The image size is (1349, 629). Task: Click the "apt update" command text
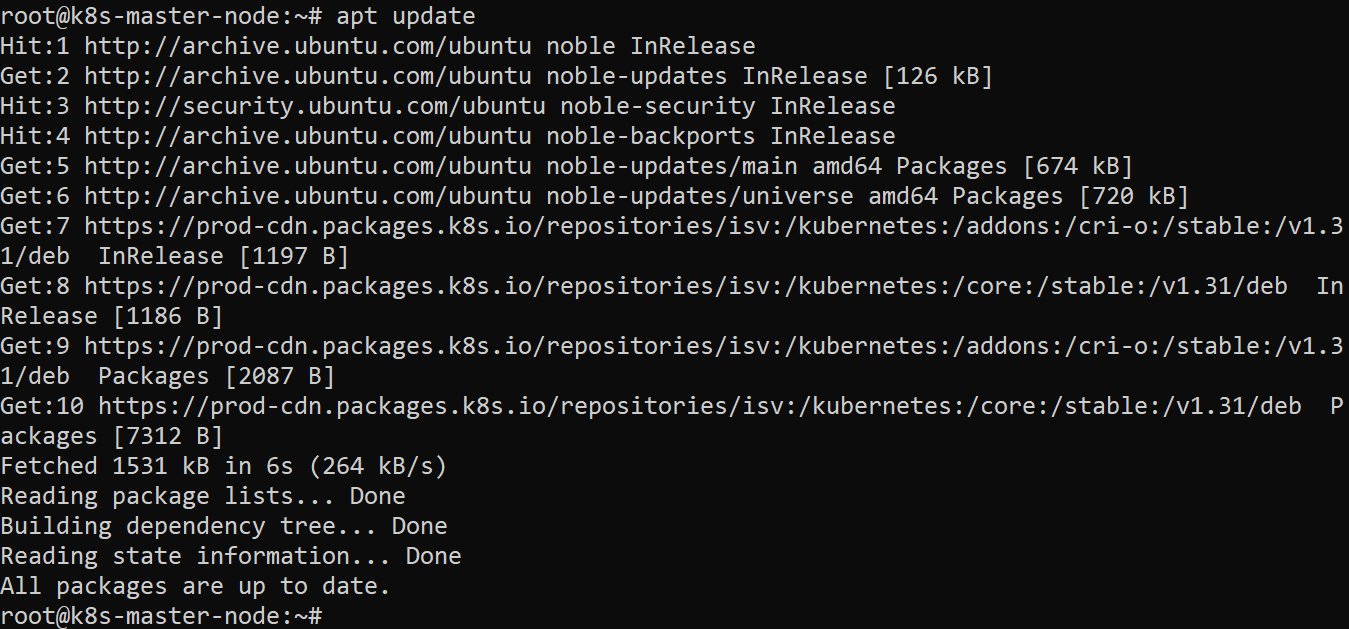pos(405,16)
